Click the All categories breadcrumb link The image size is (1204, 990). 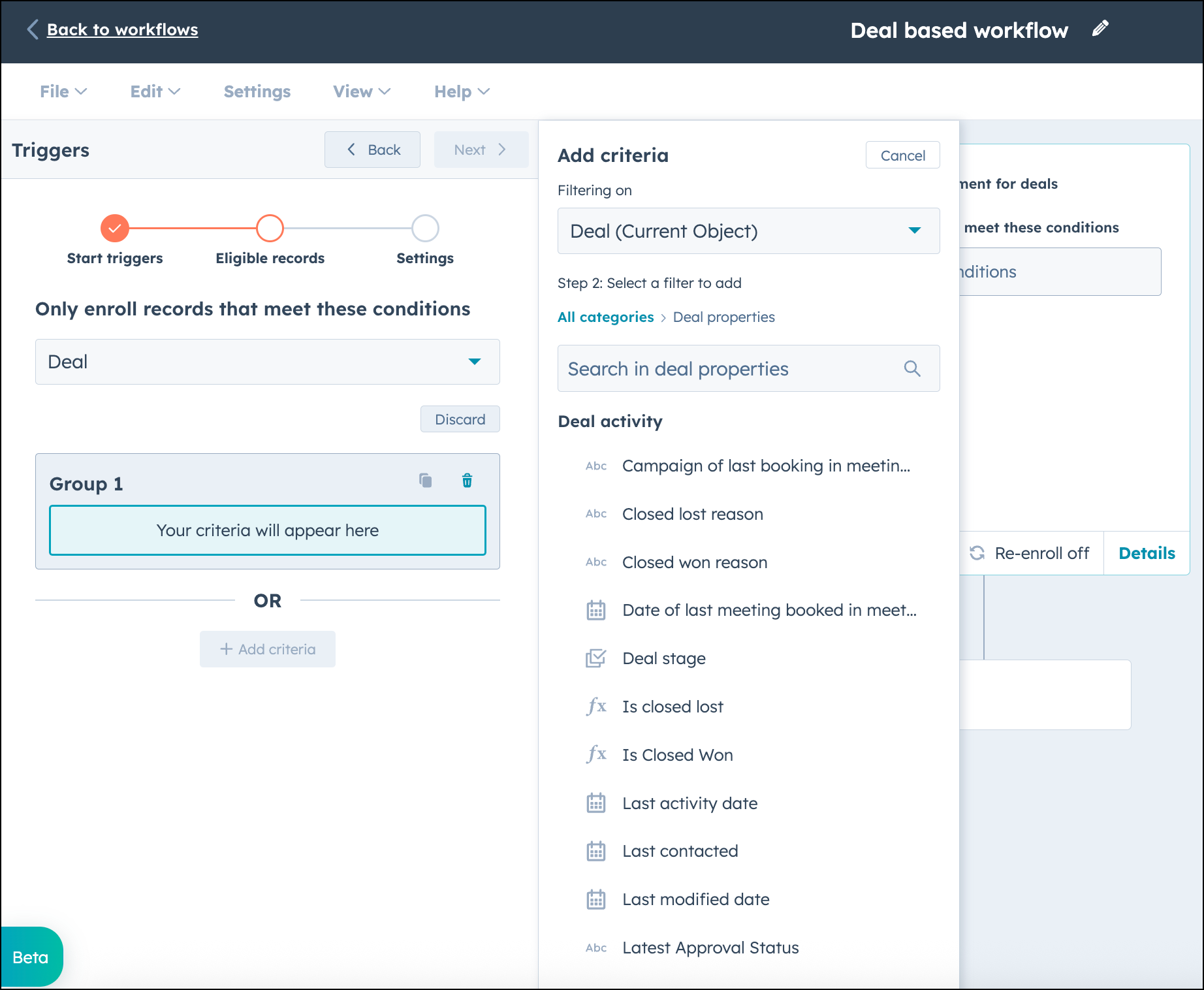click(605, 317)
